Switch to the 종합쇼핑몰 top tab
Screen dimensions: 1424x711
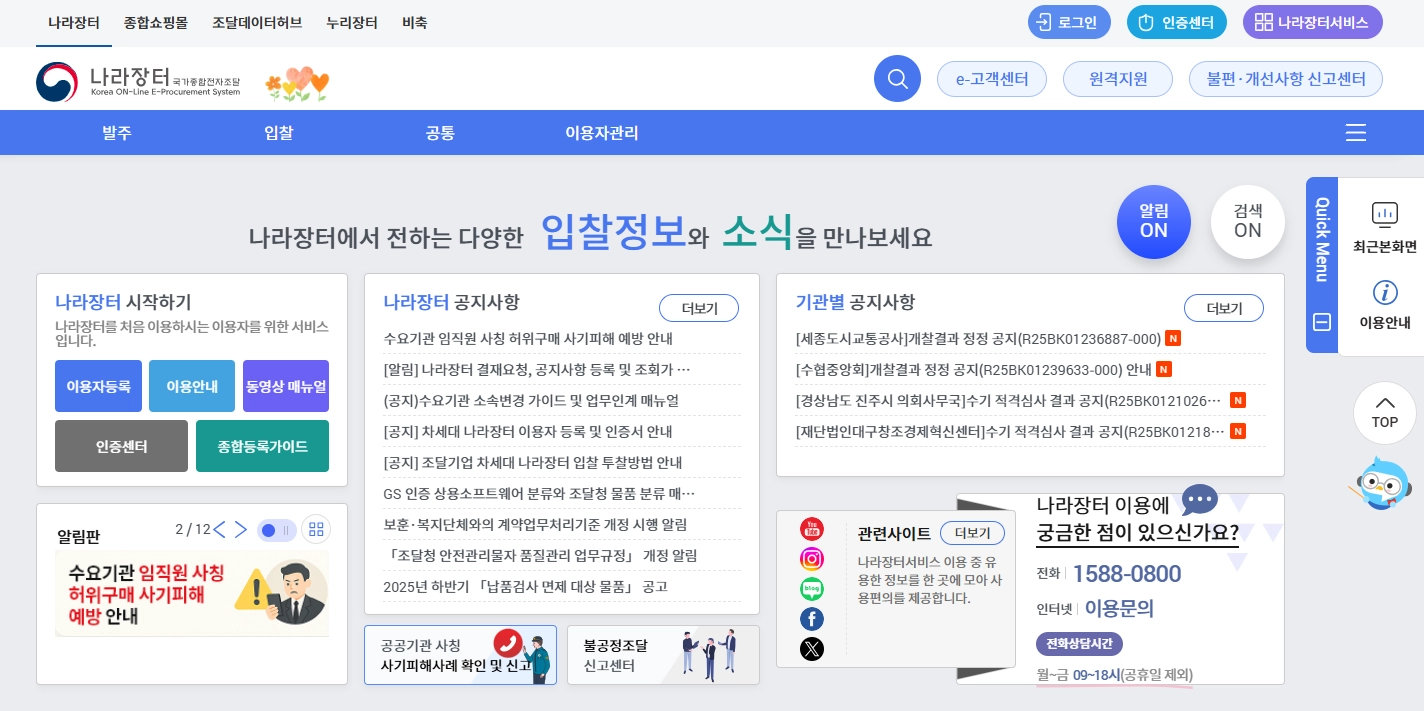point(156,22)
